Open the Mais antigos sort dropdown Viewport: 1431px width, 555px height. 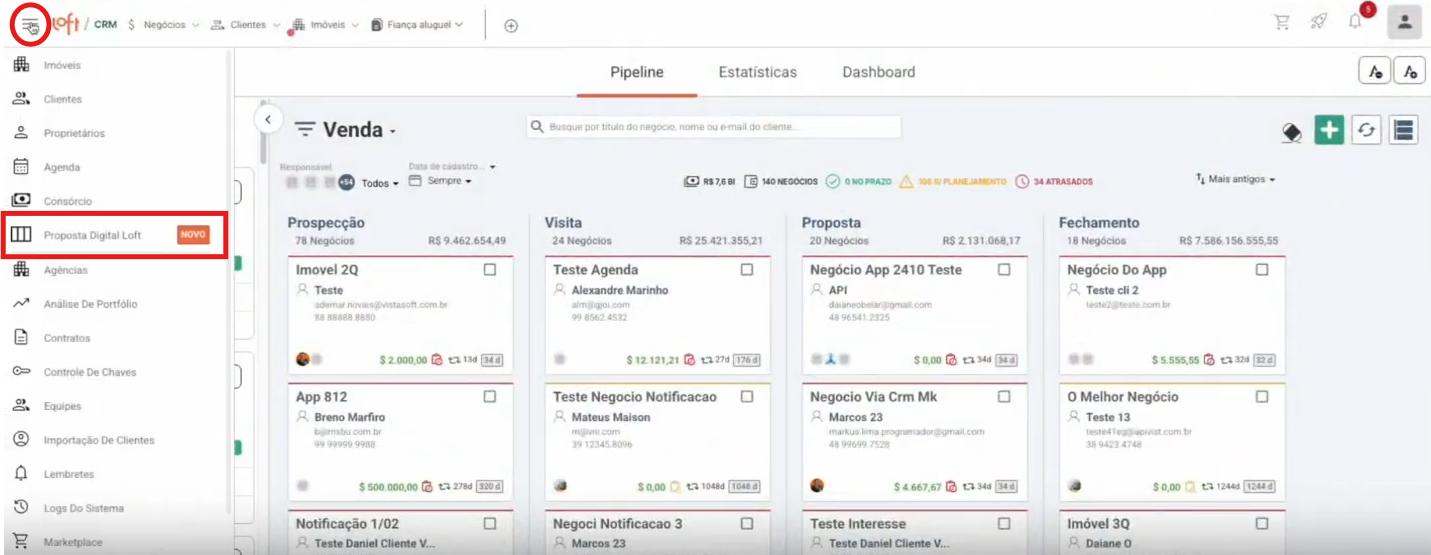[x=1237, y=180]
